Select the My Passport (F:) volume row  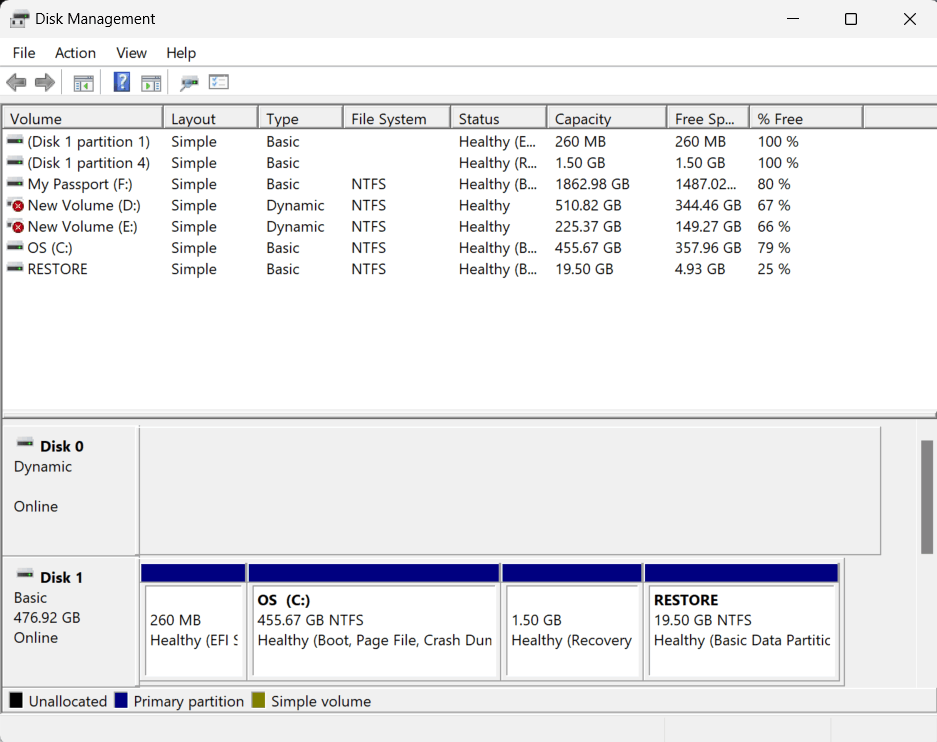pos(80,185)
